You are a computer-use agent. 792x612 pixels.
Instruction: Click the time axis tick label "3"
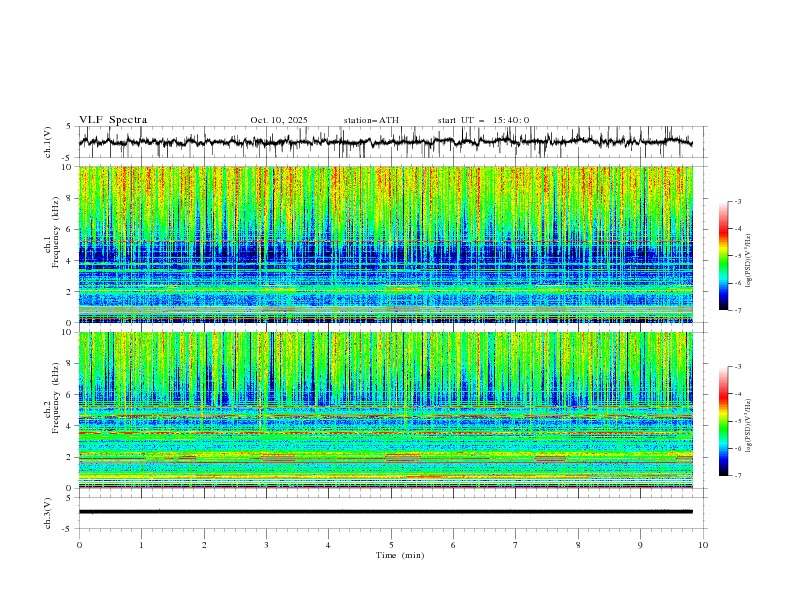click(266, 545)
